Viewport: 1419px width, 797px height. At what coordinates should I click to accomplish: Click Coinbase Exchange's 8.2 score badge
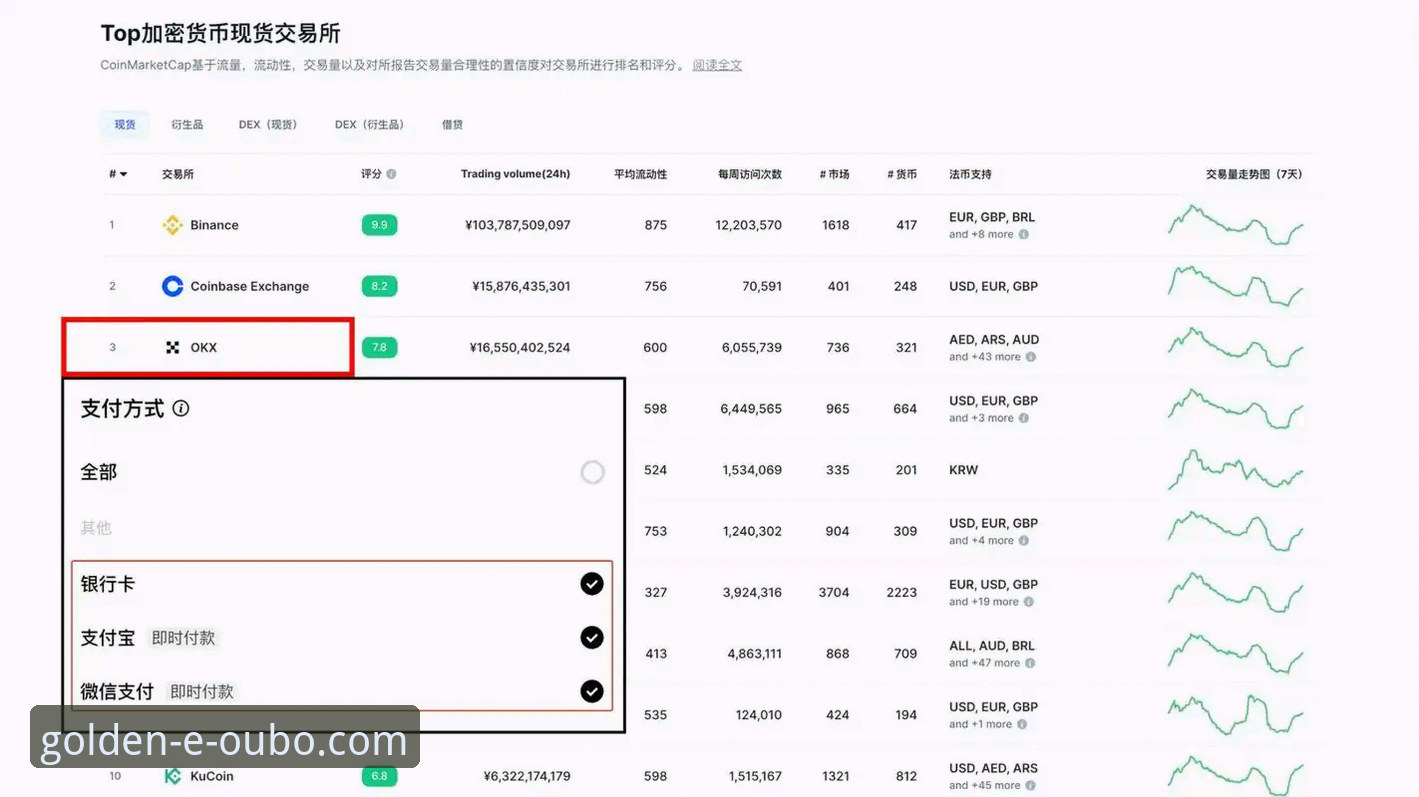click(379, 286)
